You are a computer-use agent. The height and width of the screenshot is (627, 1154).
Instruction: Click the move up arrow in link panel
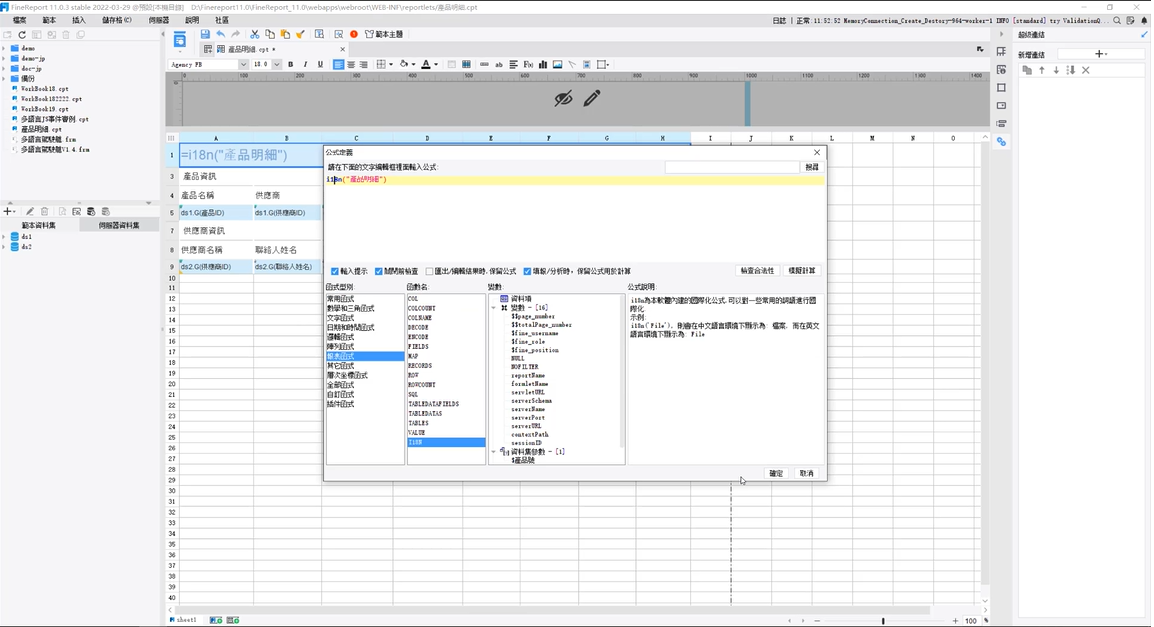(1041, 71)
